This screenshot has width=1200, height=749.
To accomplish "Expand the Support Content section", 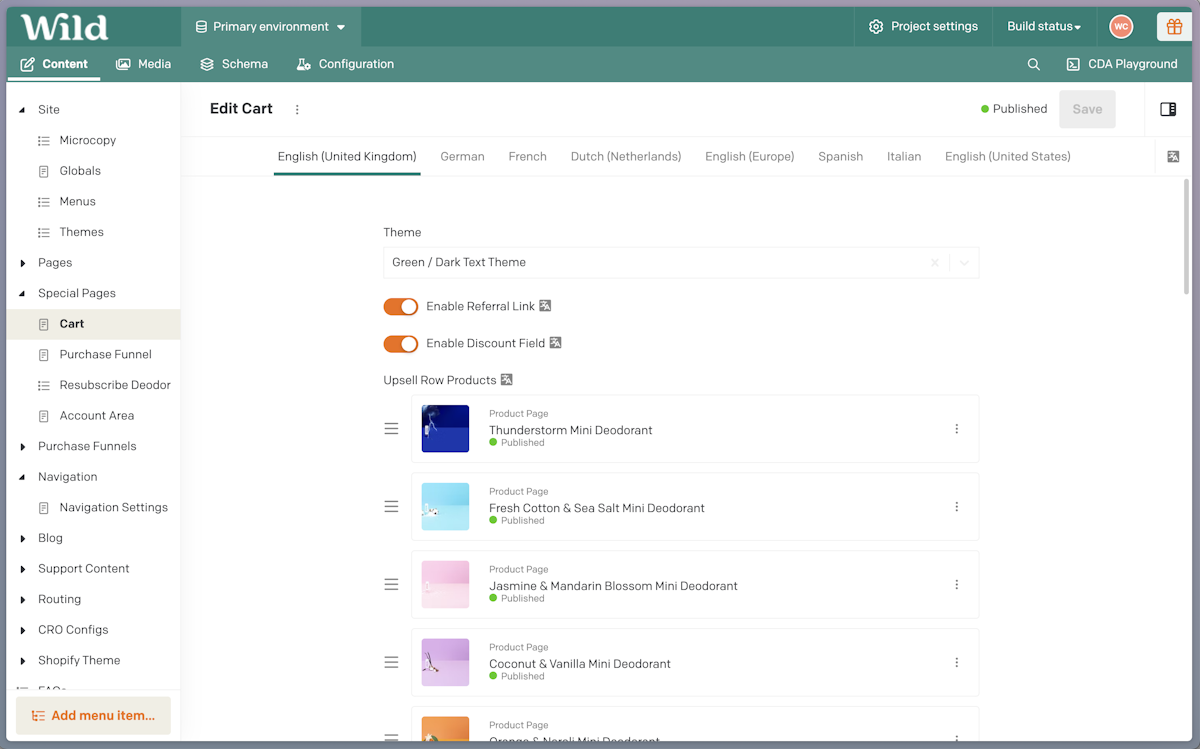I will (x=23, y=569).
